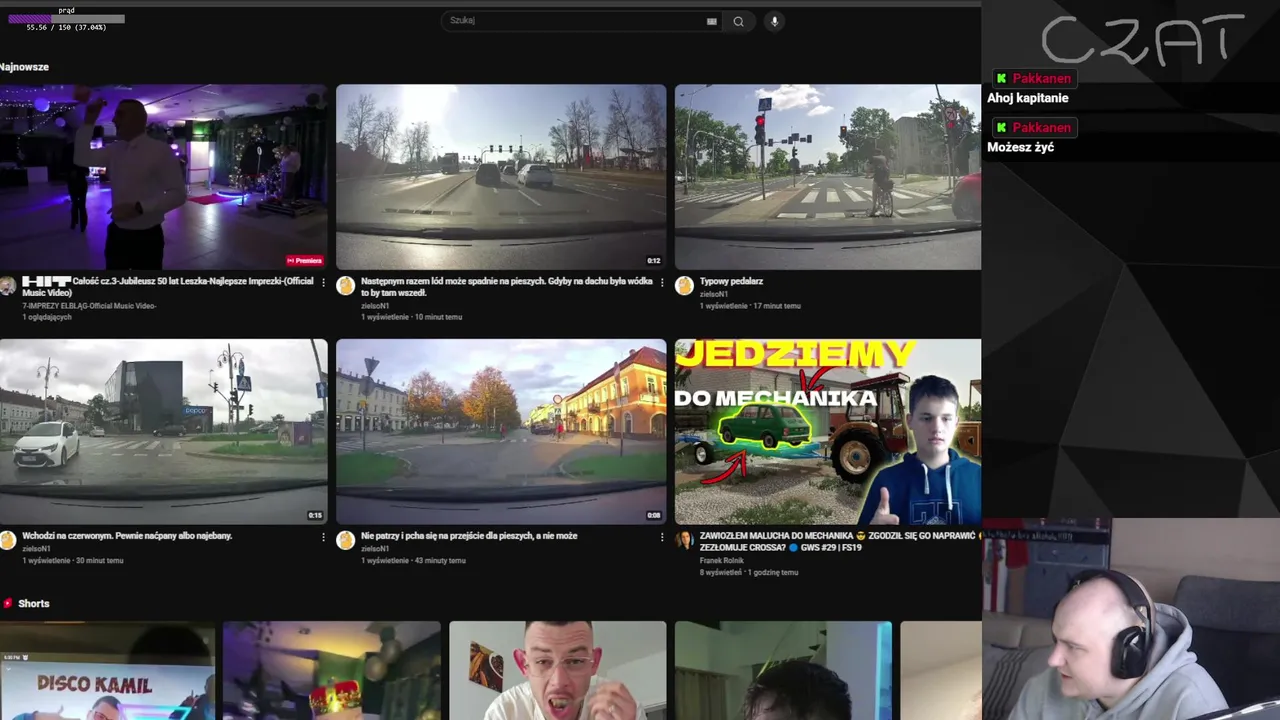Click the Premiera badge on party video thumbnail
The height and width of the screenshot is (720, 1280).
point(304,260)
